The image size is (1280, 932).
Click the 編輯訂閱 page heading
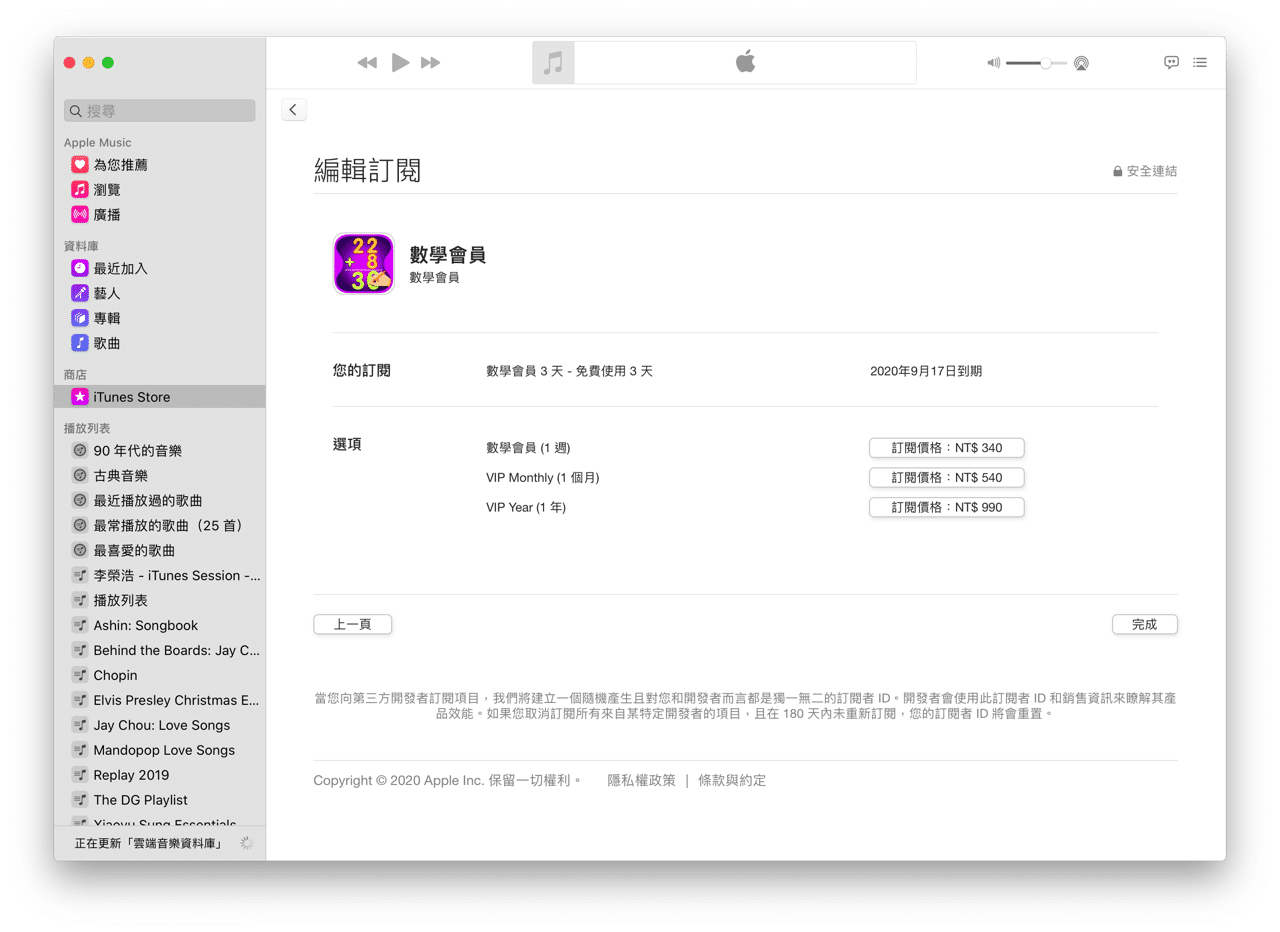[x=367, y=170]
